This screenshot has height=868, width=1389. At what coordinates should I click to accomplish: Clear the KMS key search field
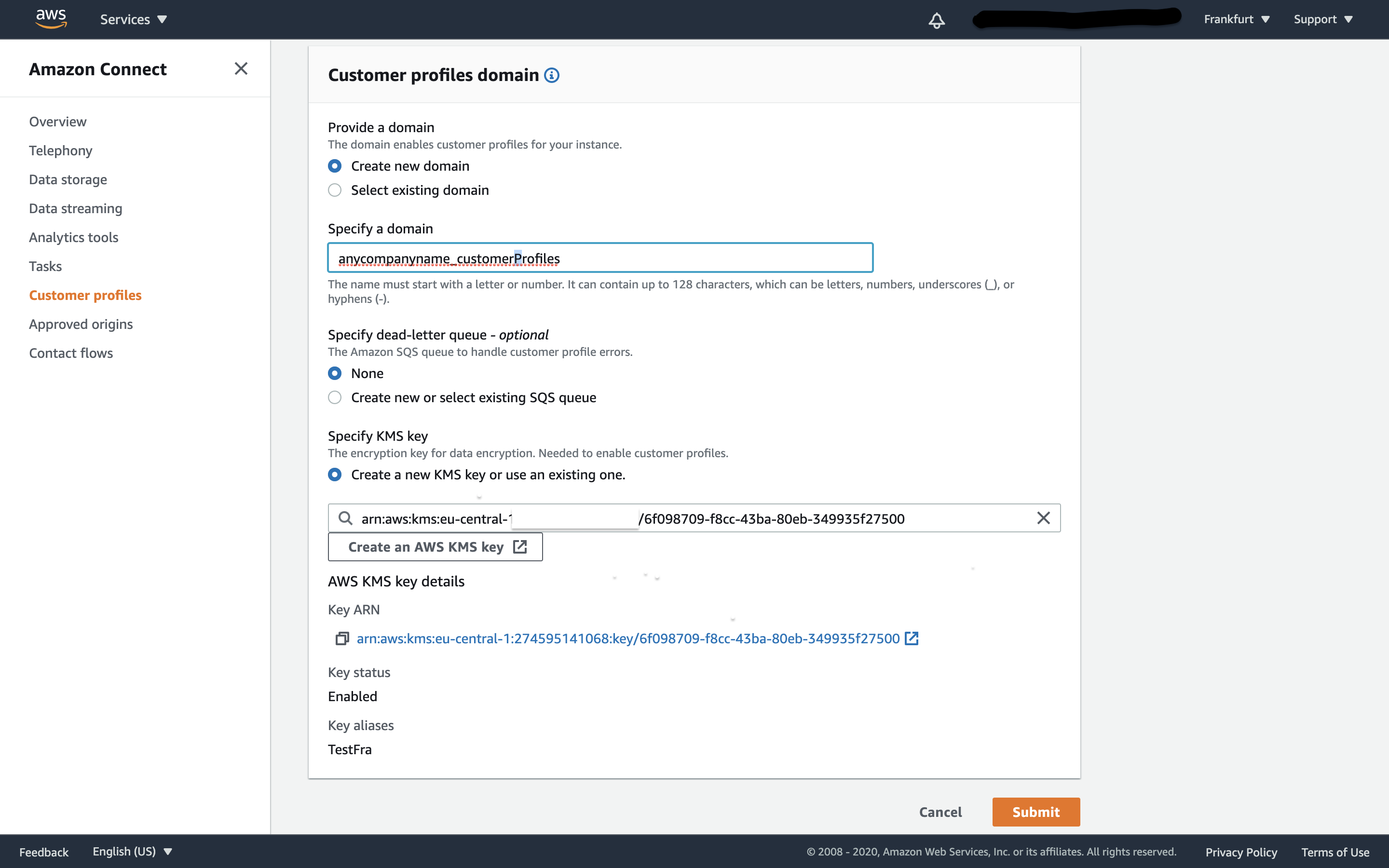(1043, 518)
